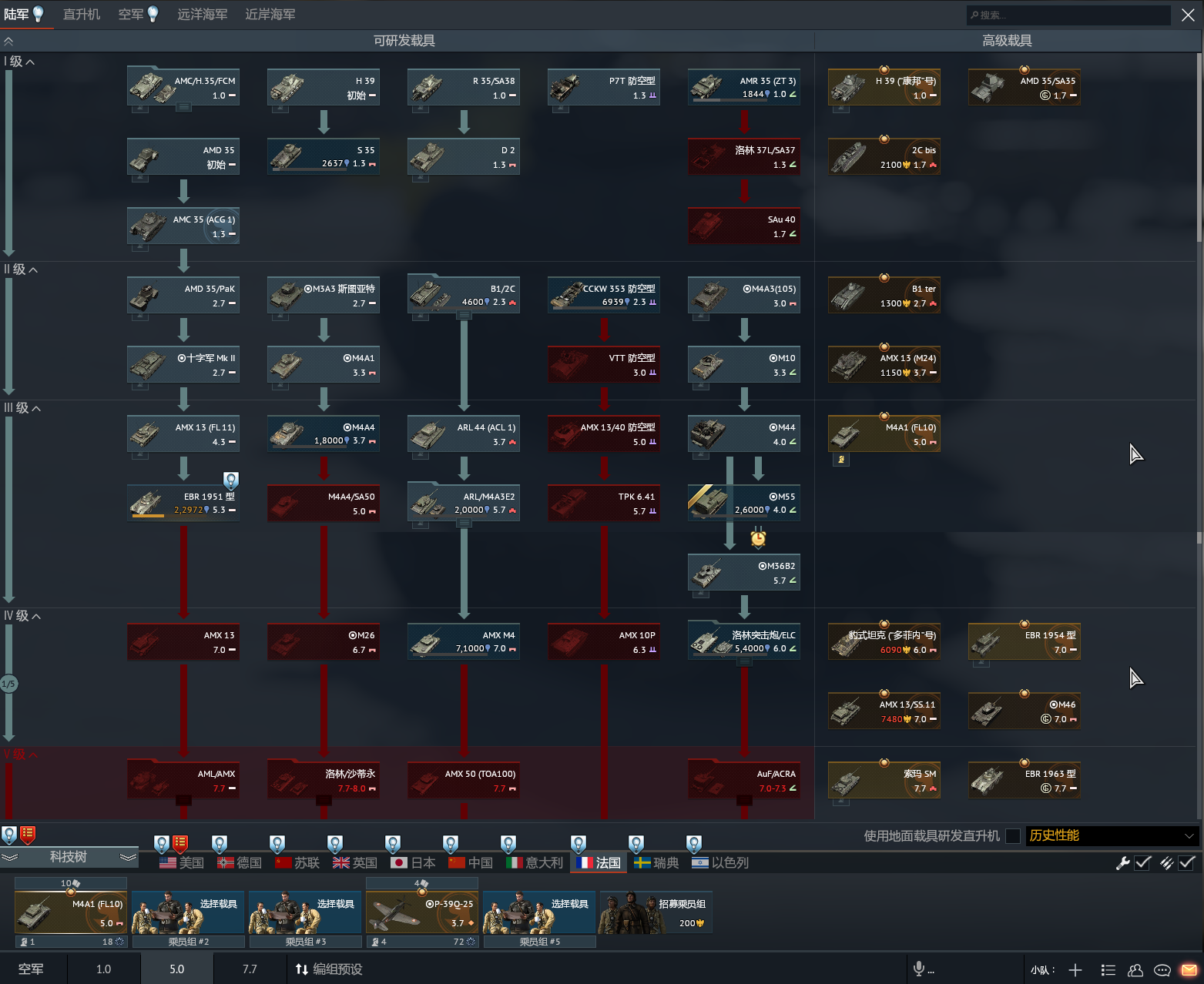Click 招募乘员组 to recruit a crew
This screenshot has width=1204, height=984.
click(656, 912)
